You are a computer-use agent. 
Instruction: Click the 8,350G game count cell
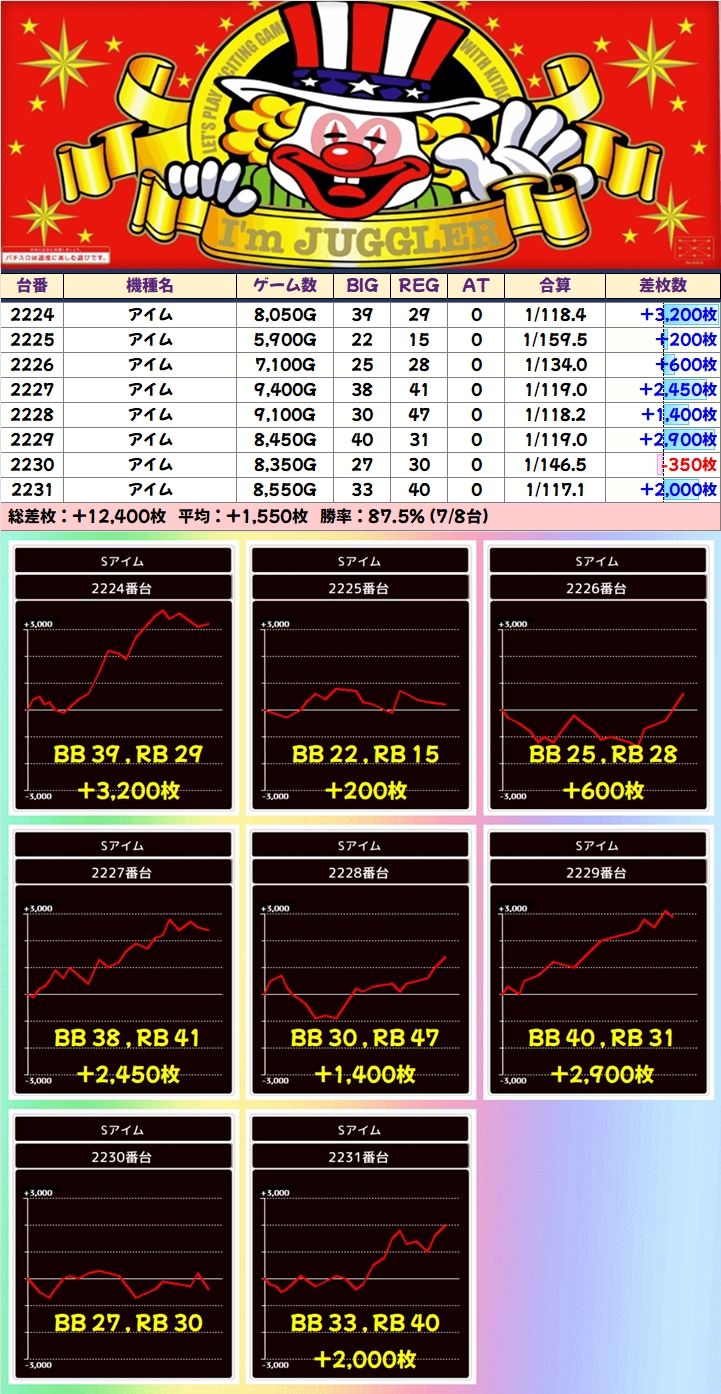point(285,465)
